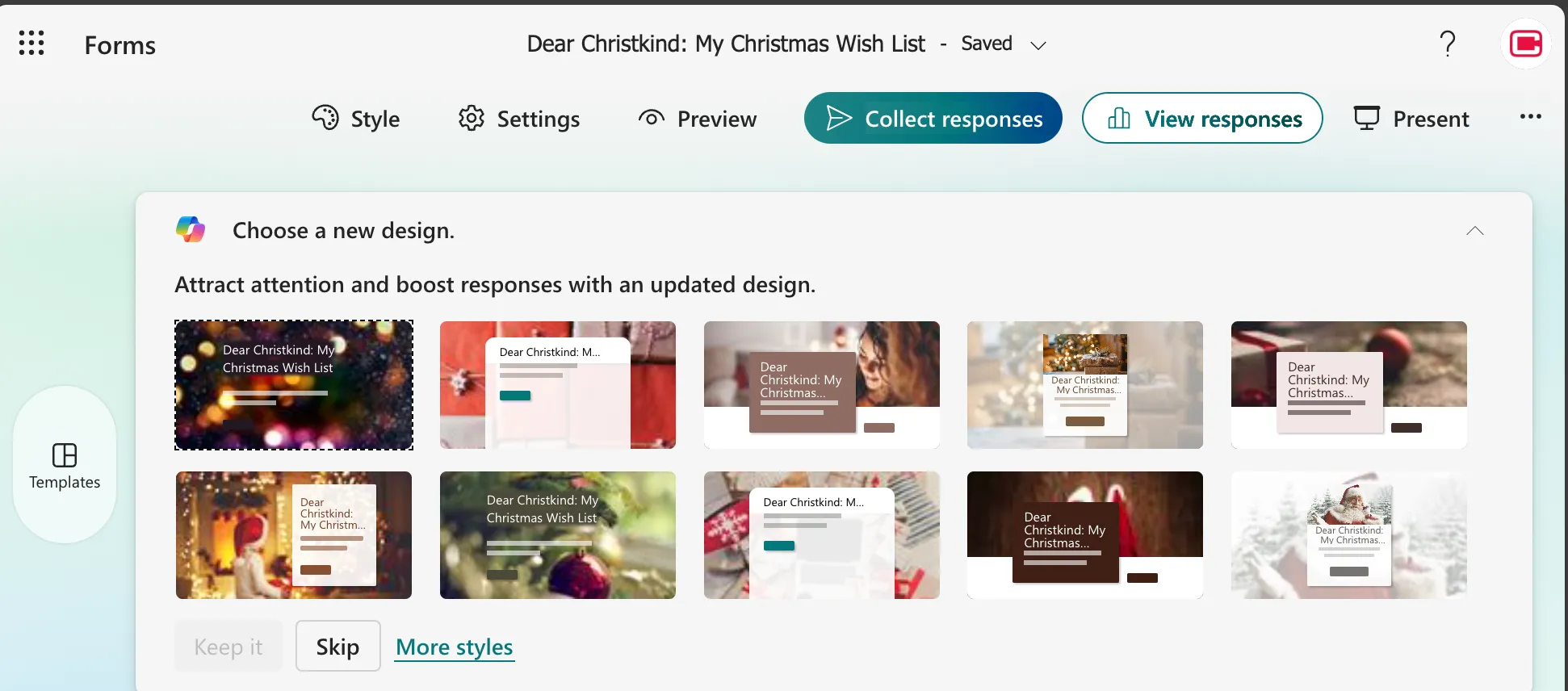This screenshot has height=691, width=1568.
Task: Open the Templates sidebar panel
Action: click(65, 465)
